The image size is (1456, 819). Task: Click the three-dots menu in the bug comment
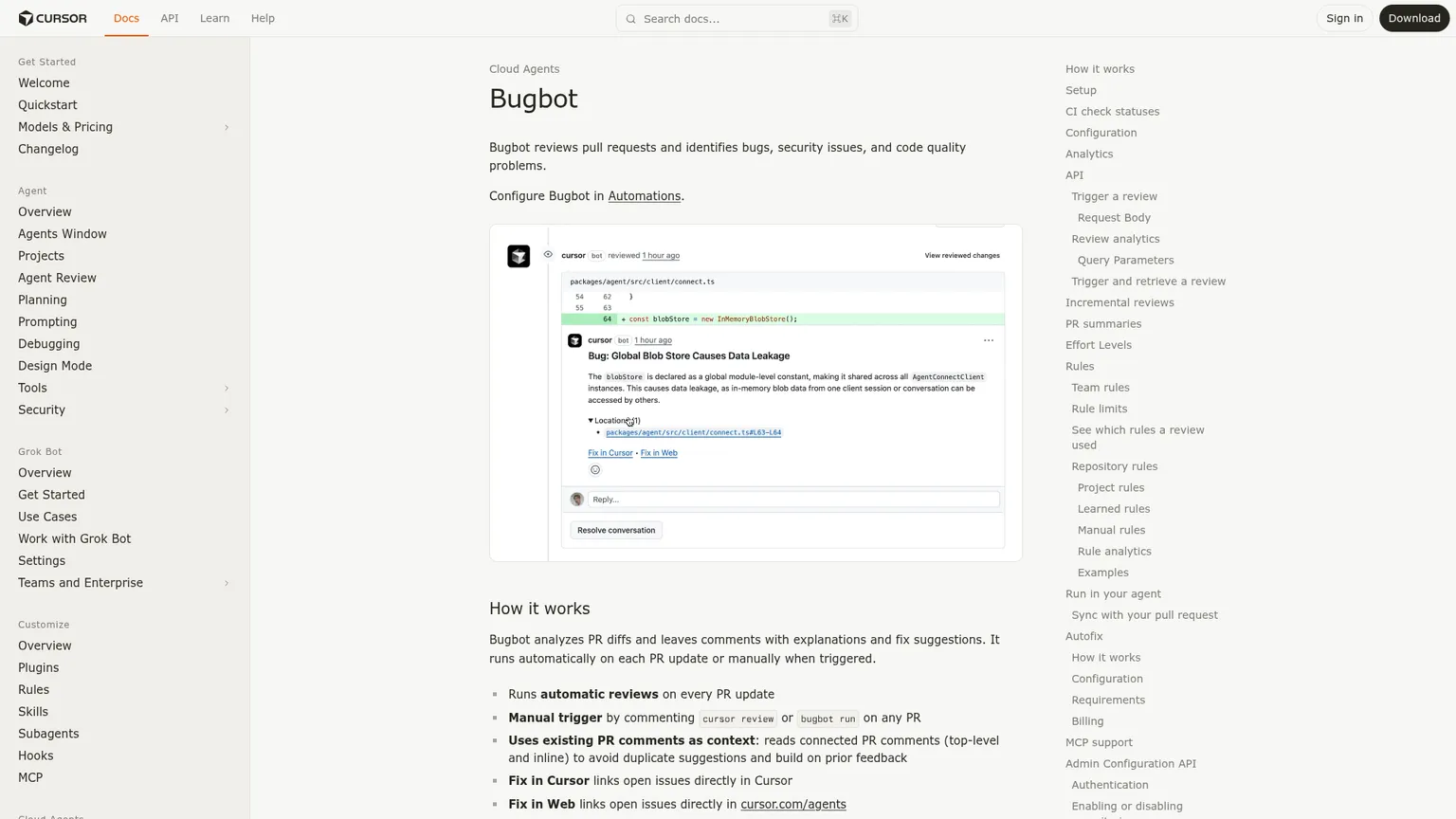click(989, 340)
